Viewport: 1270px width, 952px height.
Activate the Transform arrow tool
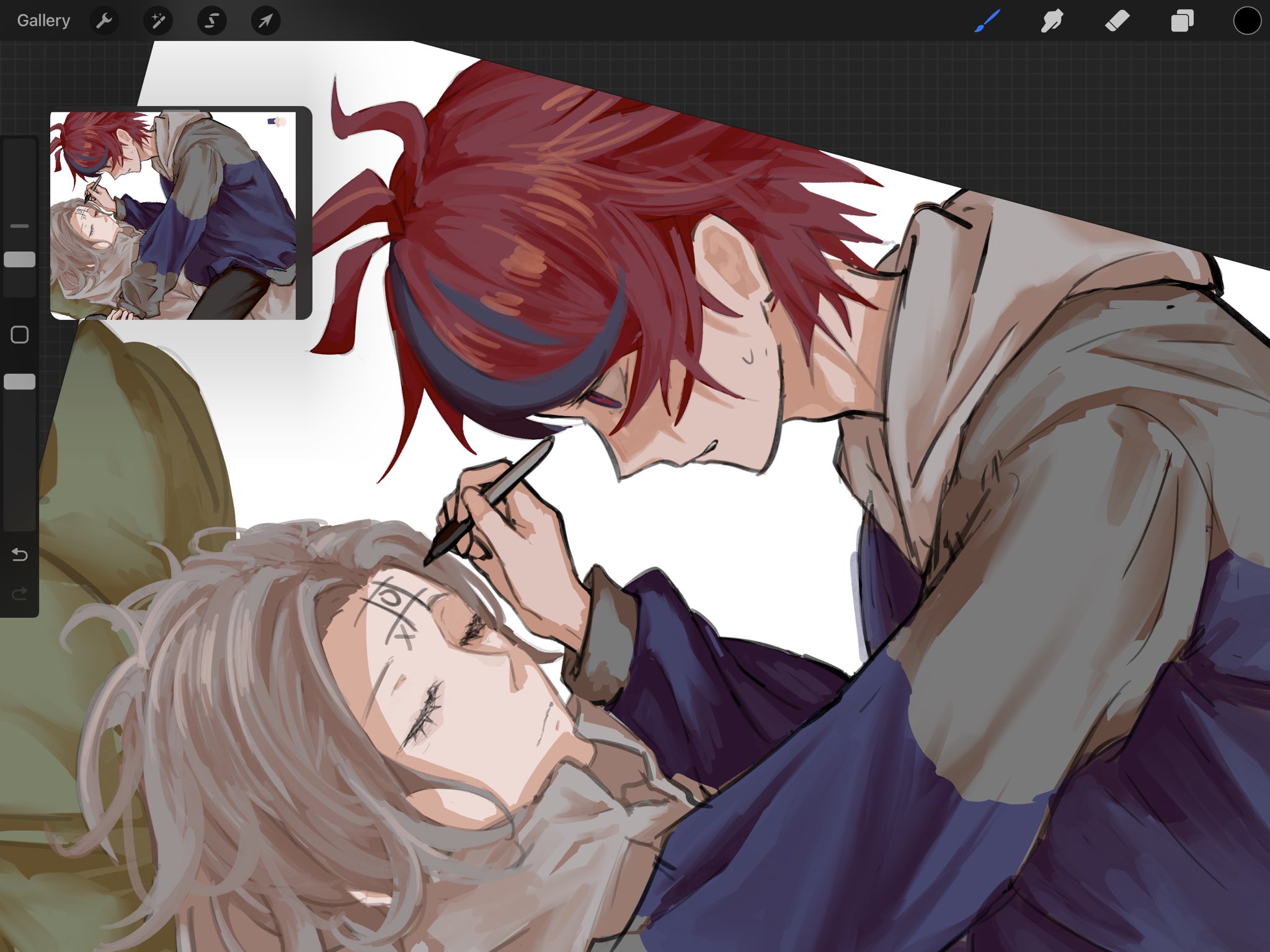[x=265, y=21]
